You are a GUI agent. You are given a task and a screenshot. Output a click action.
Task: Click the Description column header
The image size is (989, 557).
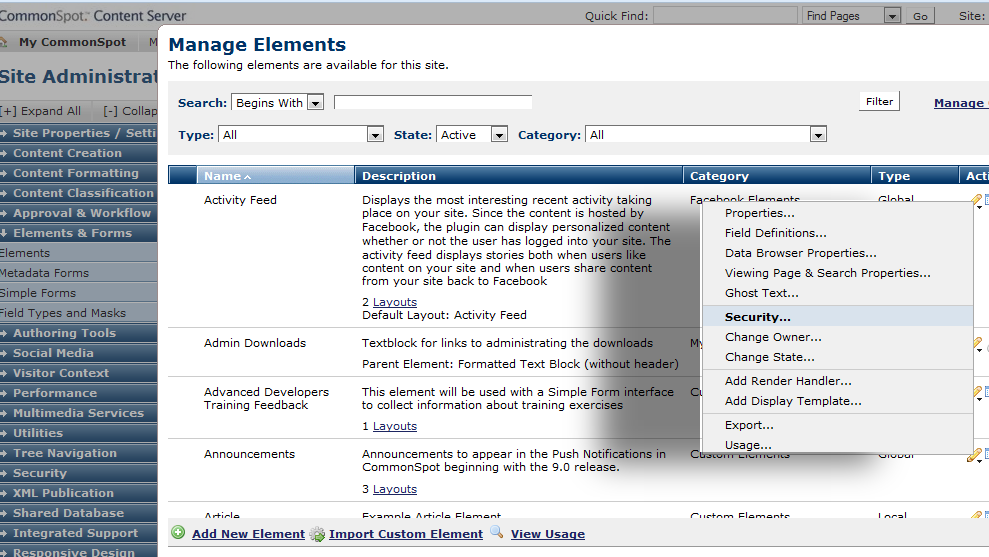(518, 176)
